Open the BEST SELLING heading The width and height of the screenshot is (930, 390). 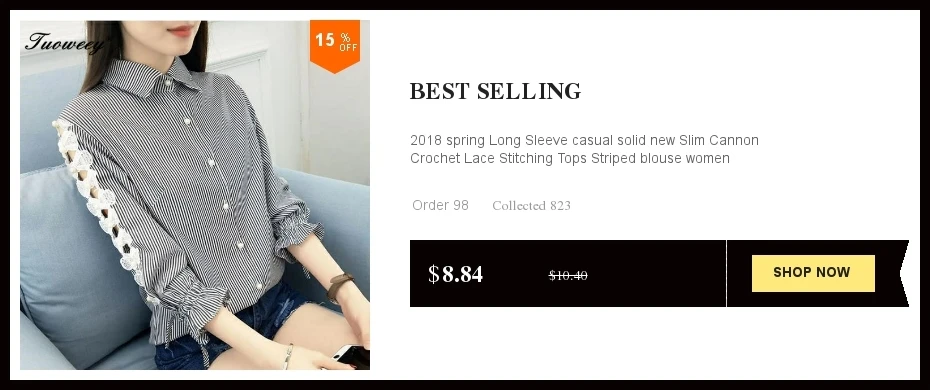point(495,91)
